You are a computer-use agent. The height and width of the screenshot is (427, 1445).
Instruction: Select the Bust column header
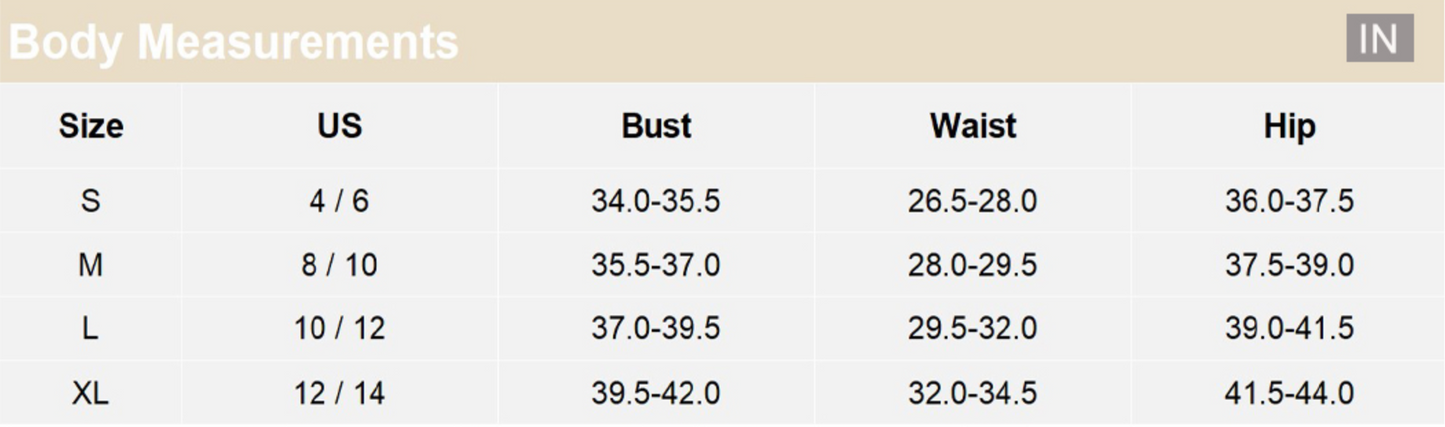656,126
